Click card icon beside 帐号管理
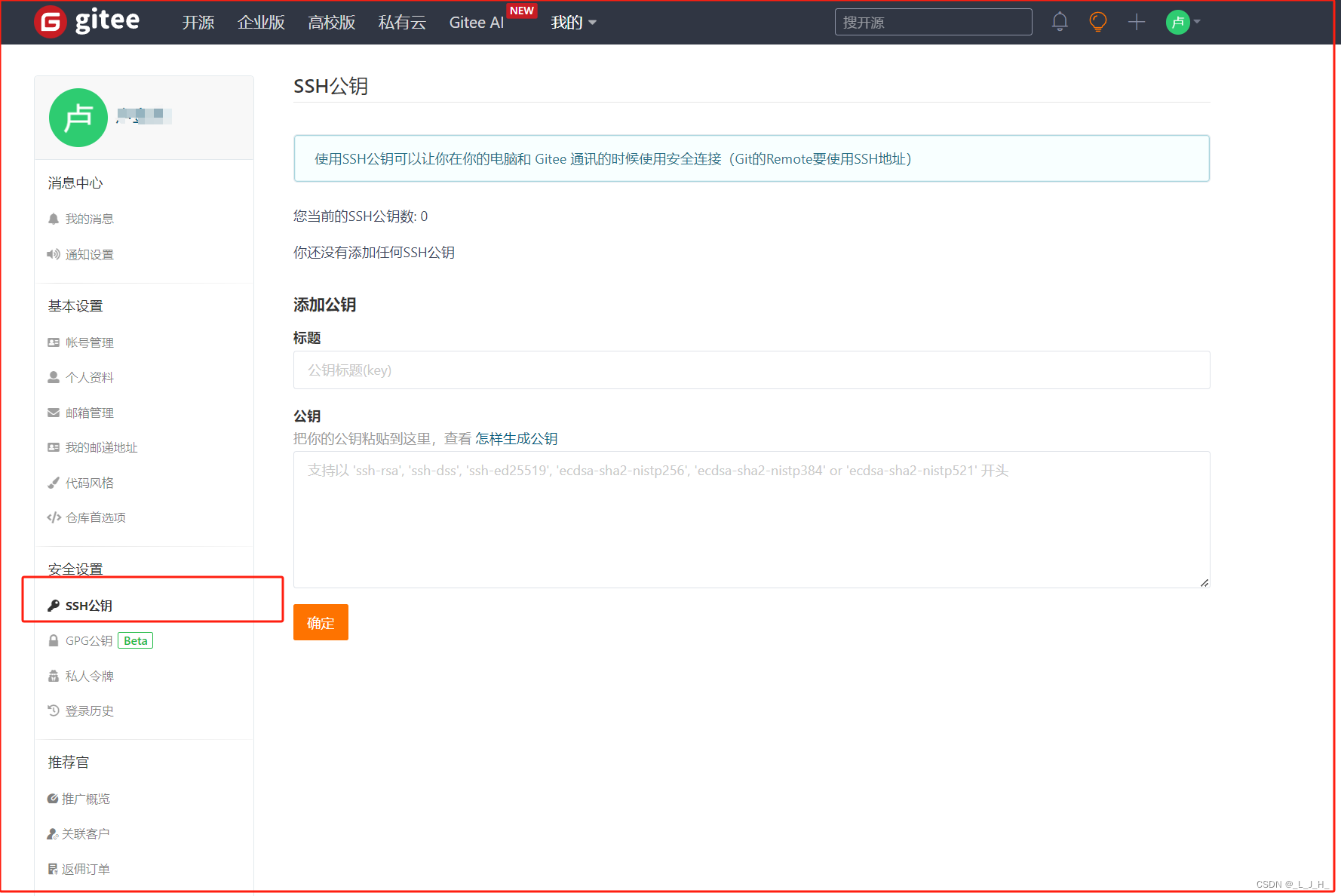Image resolution: width=1341 pixels, height=896 pixels. pyautogui.click(x=54, y=342)
